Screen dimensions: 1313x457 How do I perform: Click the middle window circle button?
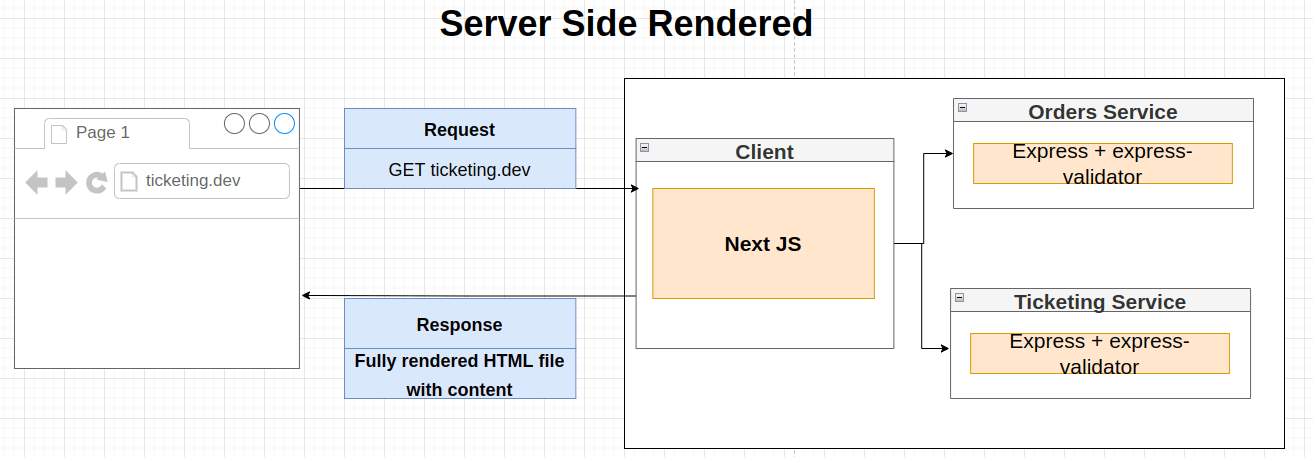259,123
